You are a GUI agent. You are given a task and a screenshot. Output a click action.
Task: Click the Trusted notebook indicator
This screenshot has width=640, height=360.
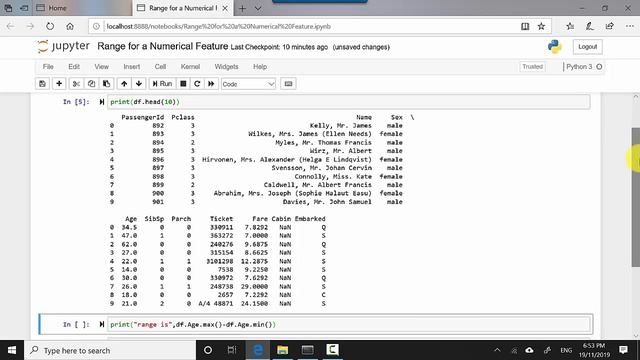click(532, 67)
